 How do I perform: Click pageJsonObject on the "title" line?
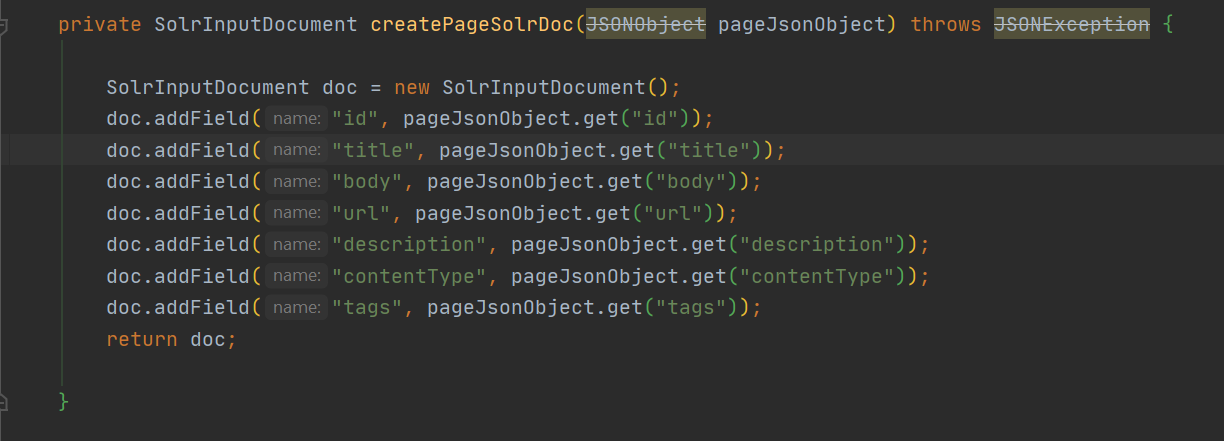pos(523,150)
